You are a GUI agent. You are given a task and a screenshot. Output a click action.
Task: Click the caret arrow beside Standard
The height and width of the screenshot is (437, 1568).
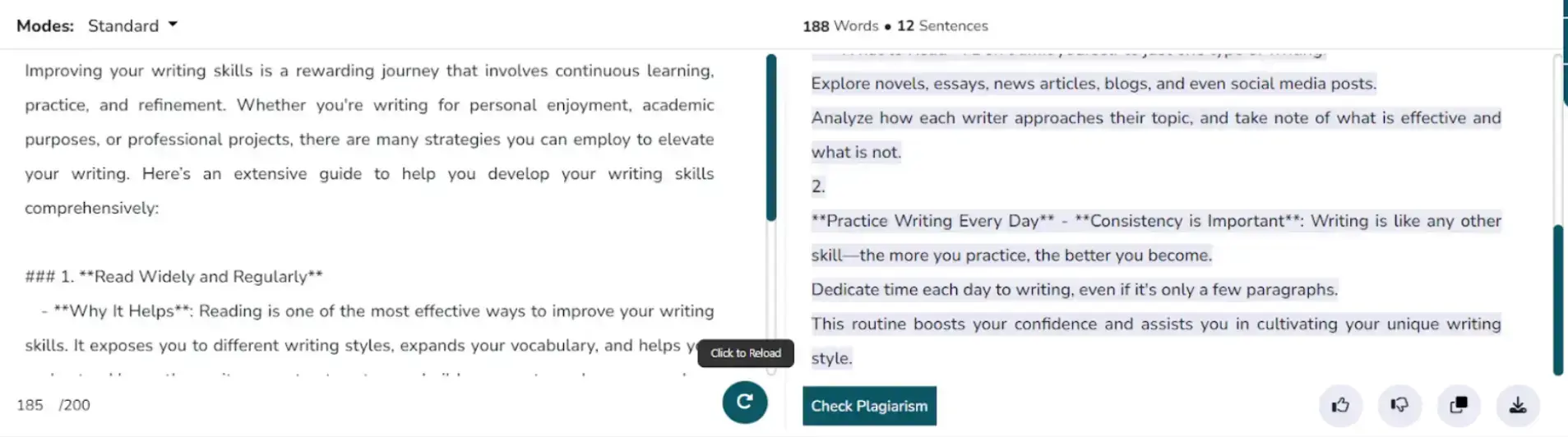173,25
